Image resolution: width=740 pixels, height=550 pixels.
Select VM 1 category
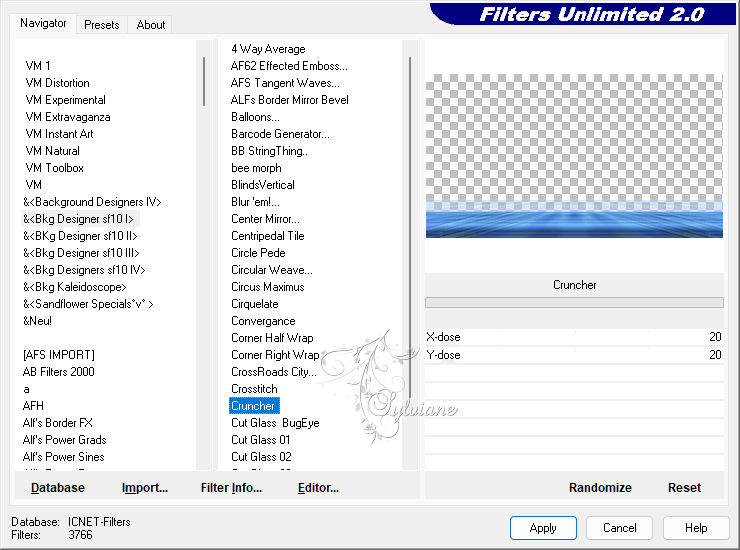click(x=38, y=66)
